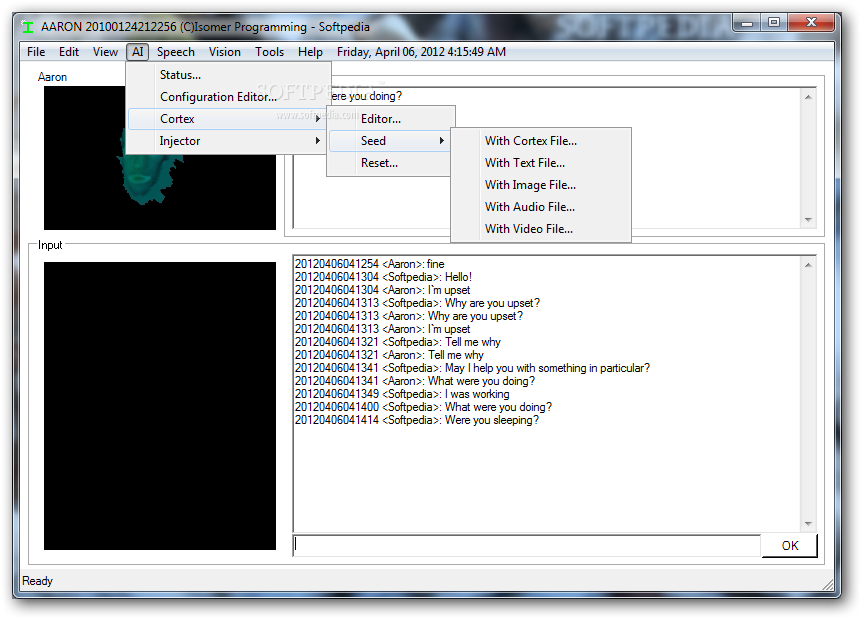Click the black Input video panel
The width and height of the screenshot is (862, 619).
160,406
